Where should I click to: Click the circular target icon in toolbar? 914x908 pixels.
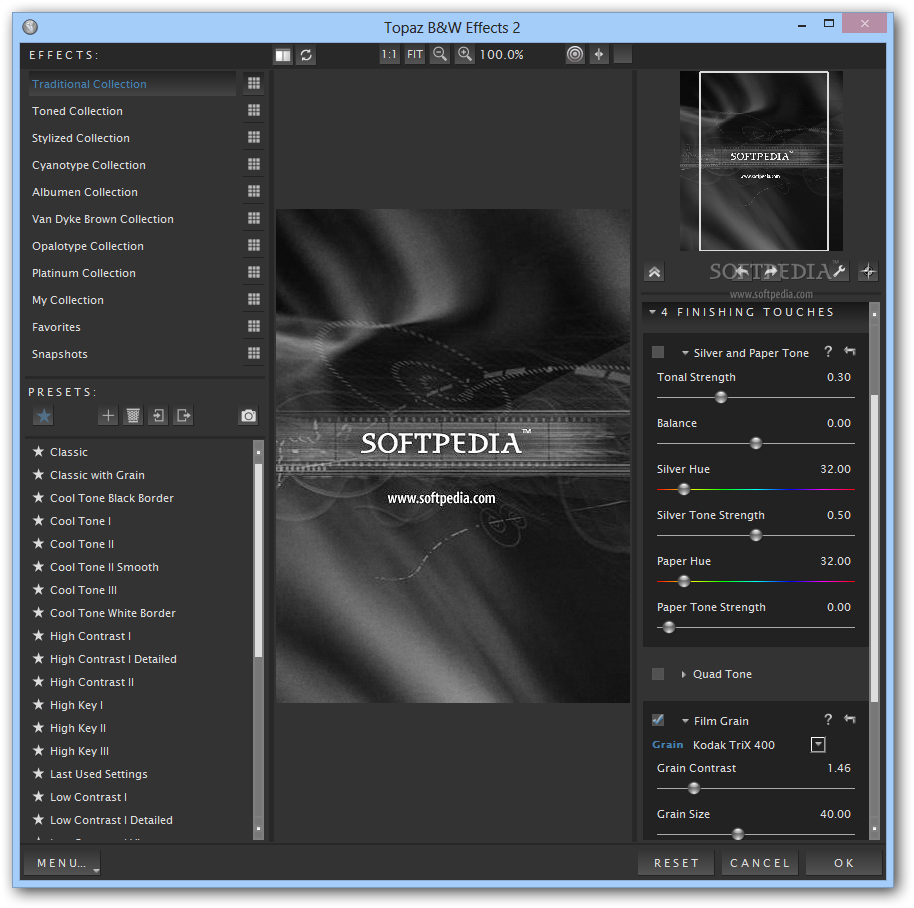[x=575, y=54]
